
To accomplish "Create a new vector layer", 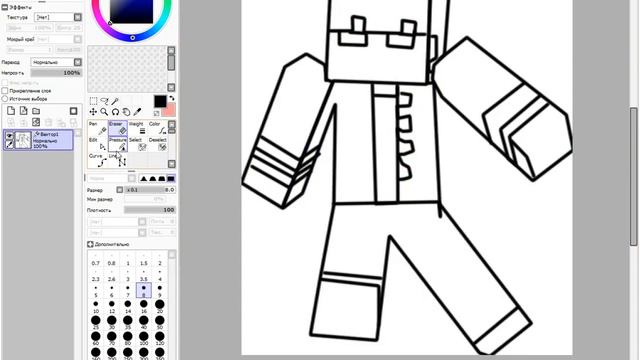I will (x=24, y=111).
